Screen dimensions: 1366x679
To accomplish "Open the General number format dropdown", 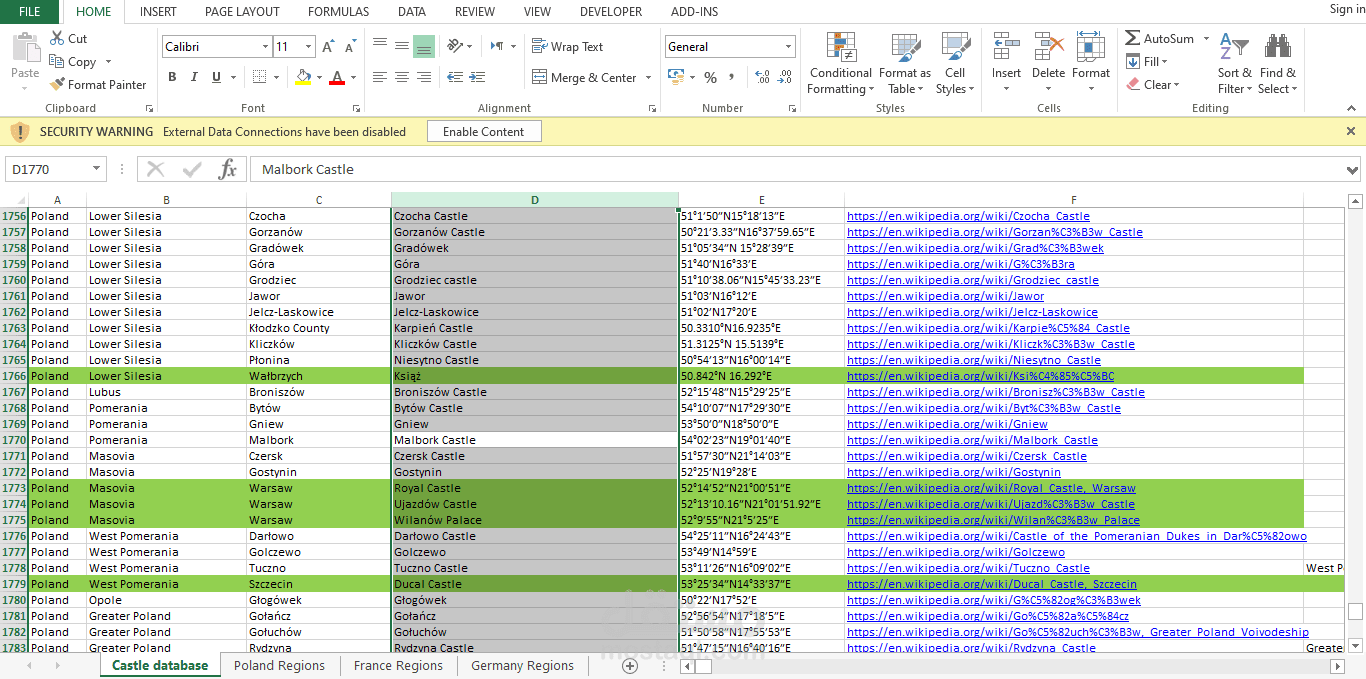I will tap(788, 46).
